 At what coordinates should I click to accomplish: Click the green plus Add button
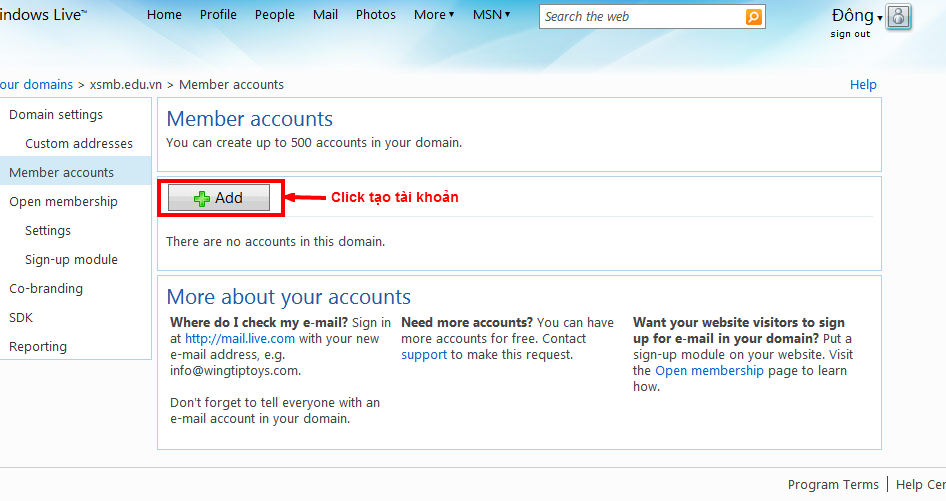pos(219,198)
